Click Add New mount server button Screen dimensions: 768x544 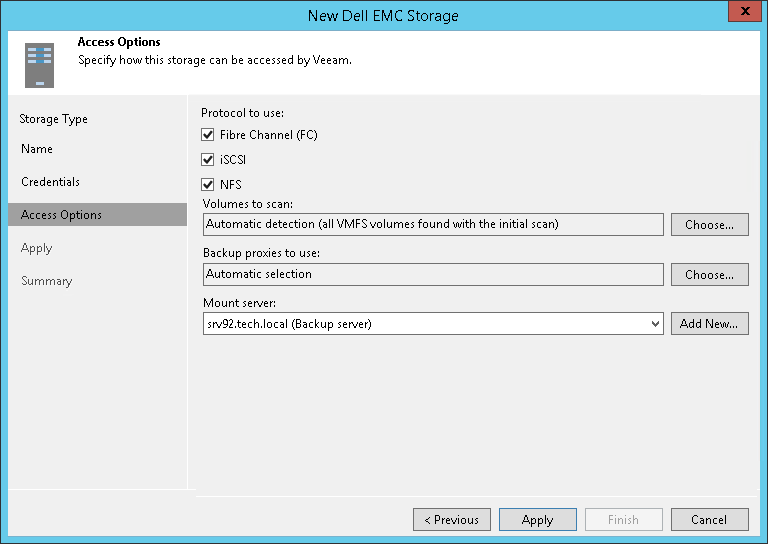tap(709, 324)
